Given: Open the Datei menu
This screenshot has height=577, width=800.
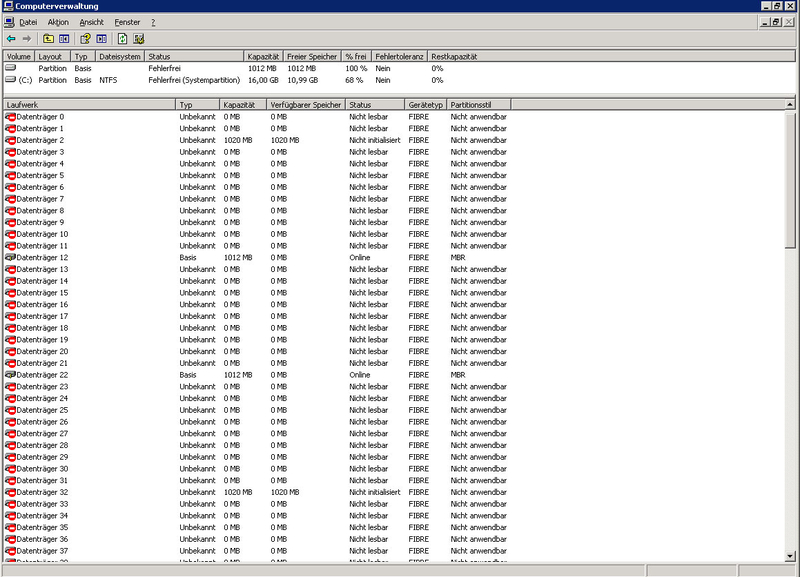Looking at the screenshot, I should [28, 22].
